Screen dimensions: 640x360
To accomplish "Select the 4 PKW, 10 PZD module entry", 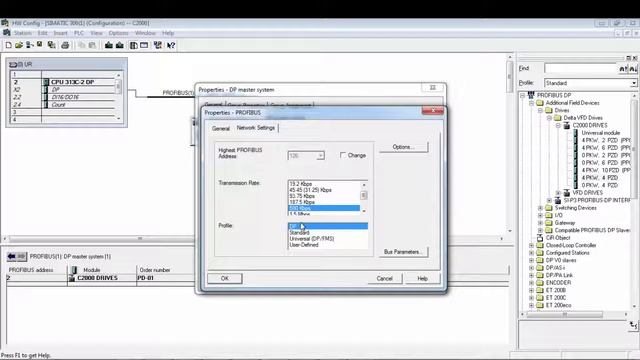I will click(x=606, y=170).
